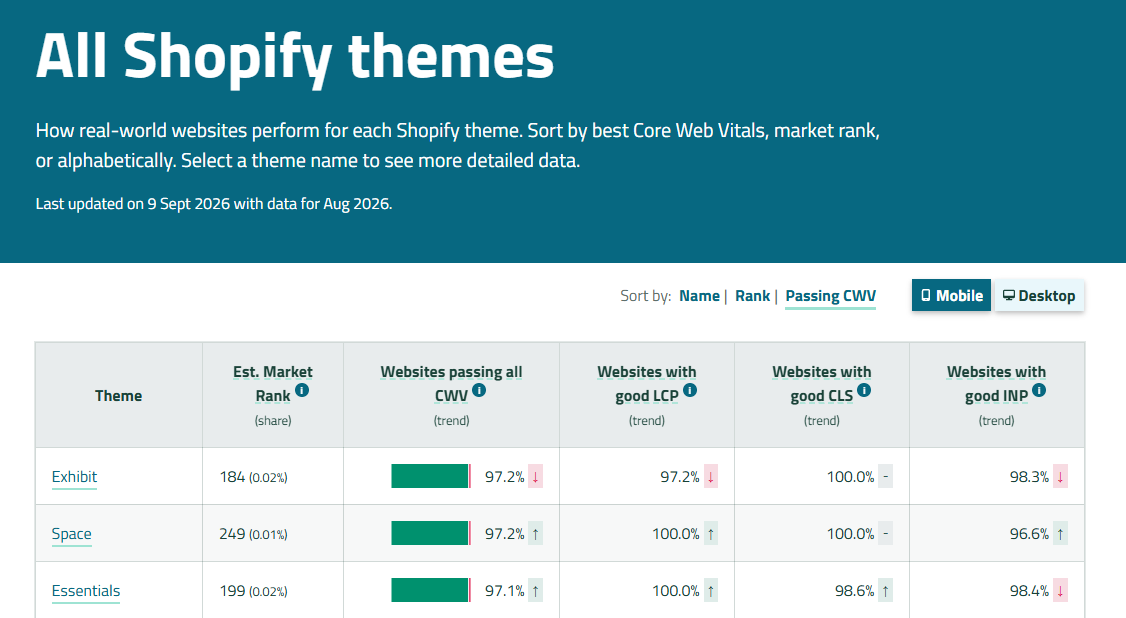Click Exhibit CLS 100.0% neutral trend indicator

tap(885, 477)
